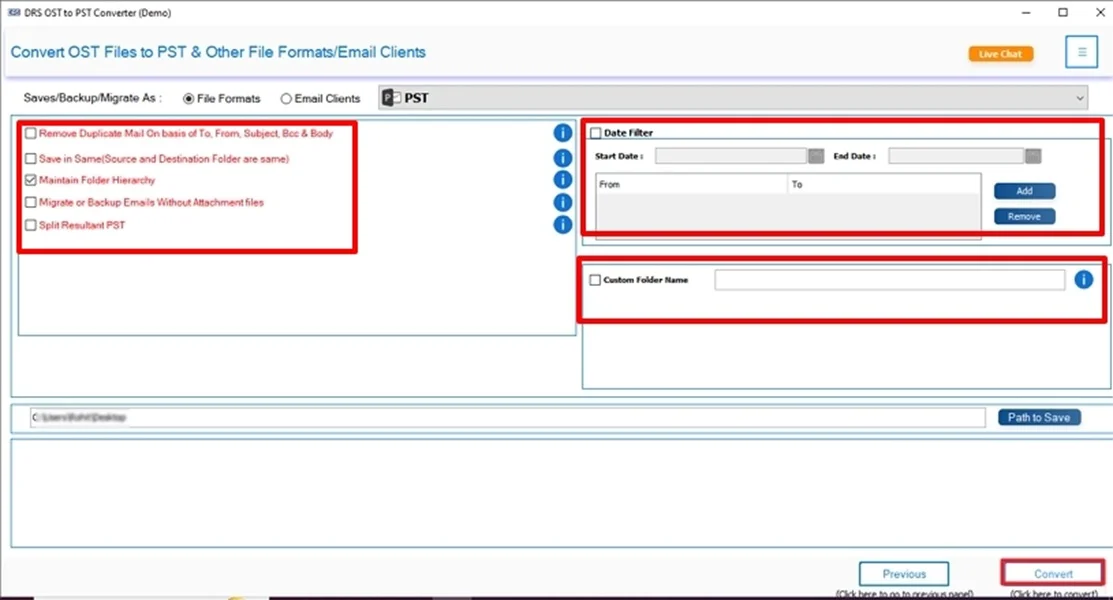The height and width of the screenshot is (600, 1113).
Task: Check the Date Filter option
Action: pos(595,132)
